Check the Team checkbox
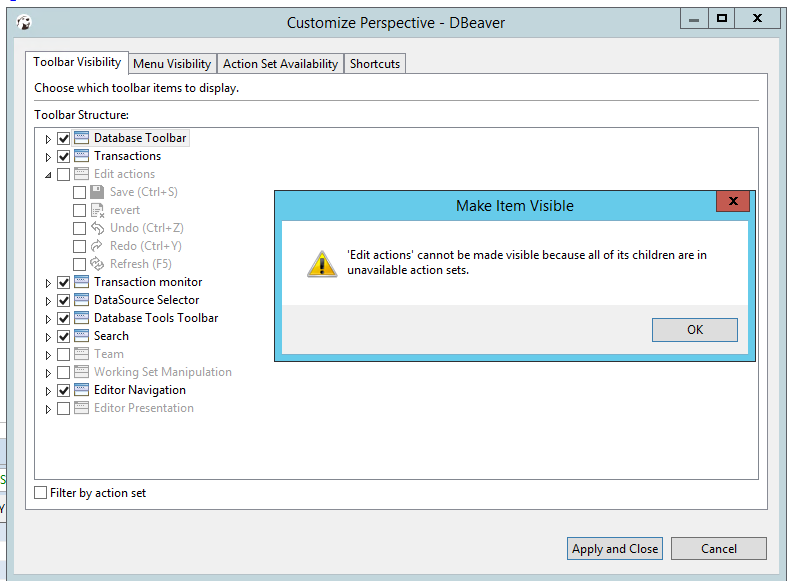Screen dimensions: 787x581 tap(63, 355)
